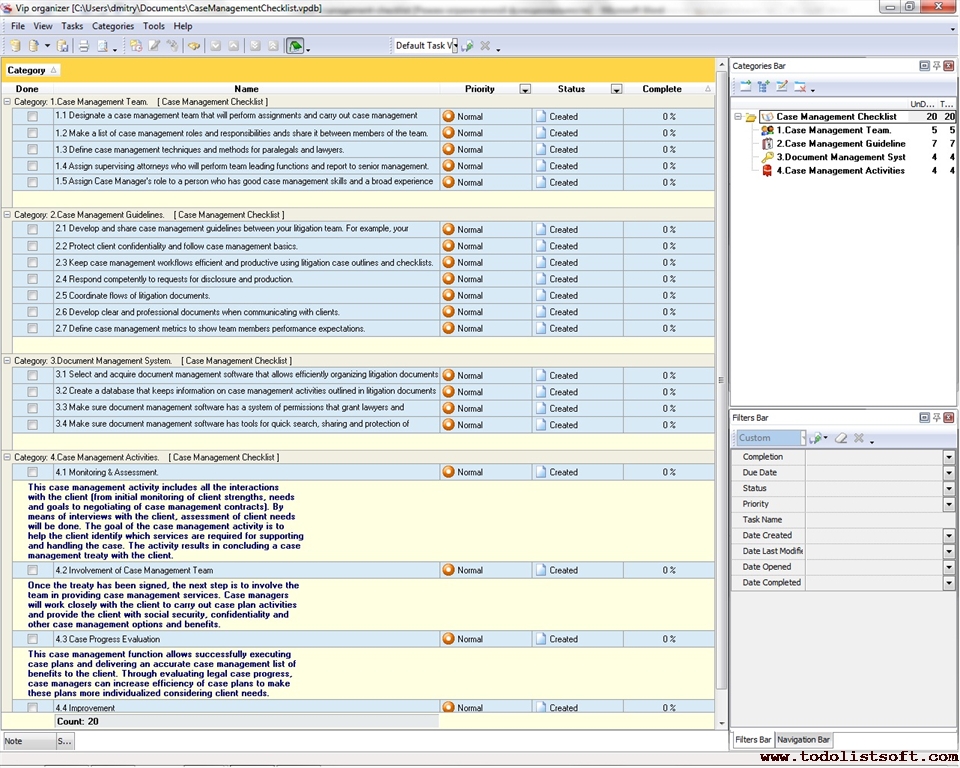Click the Complete percentage of task 1.3

coord(669,150)
